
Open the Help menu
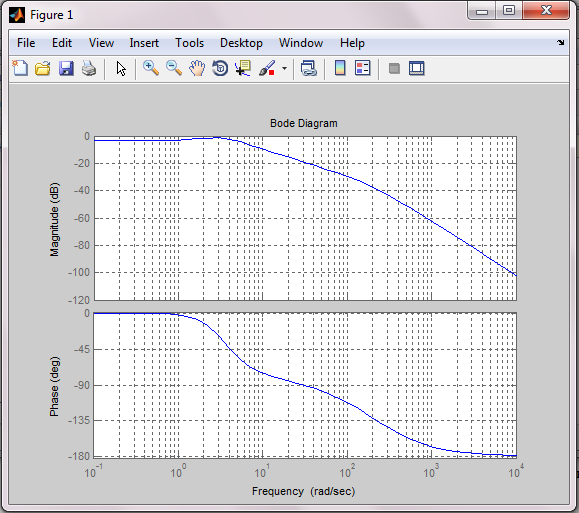click(352, 43)
